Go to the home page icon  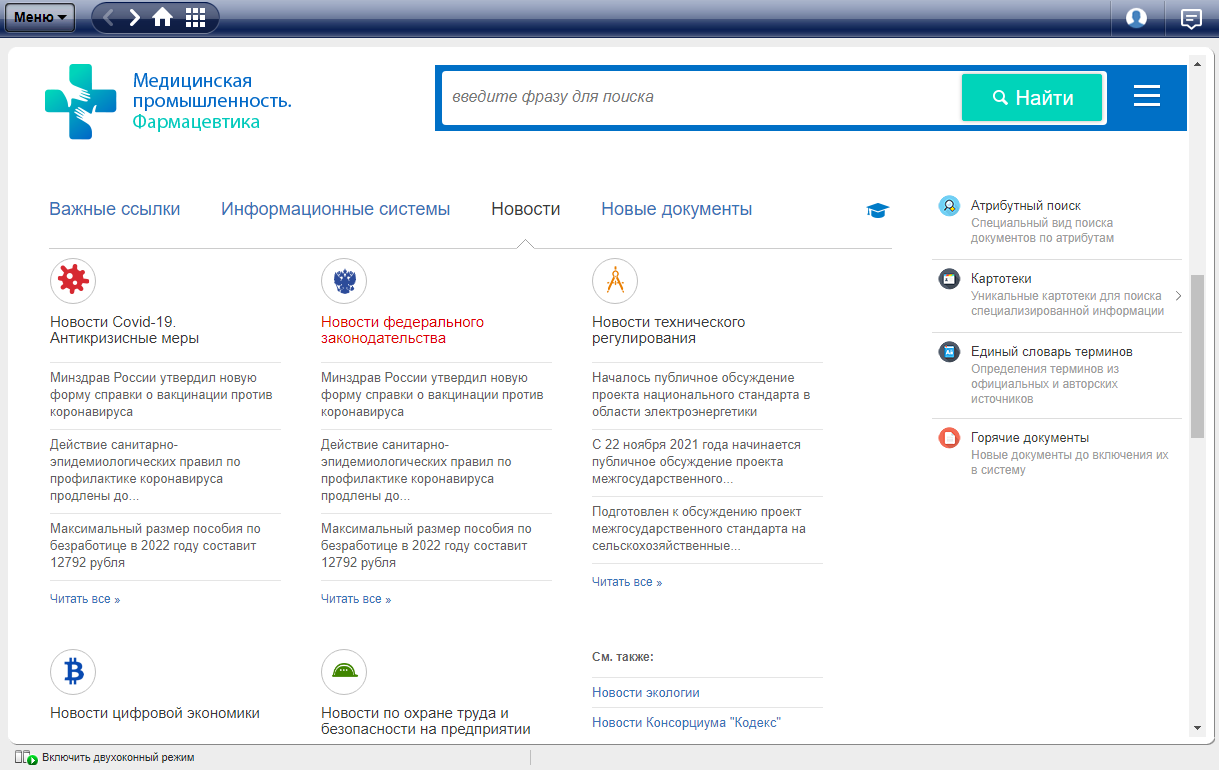click(x=162, y=17)
